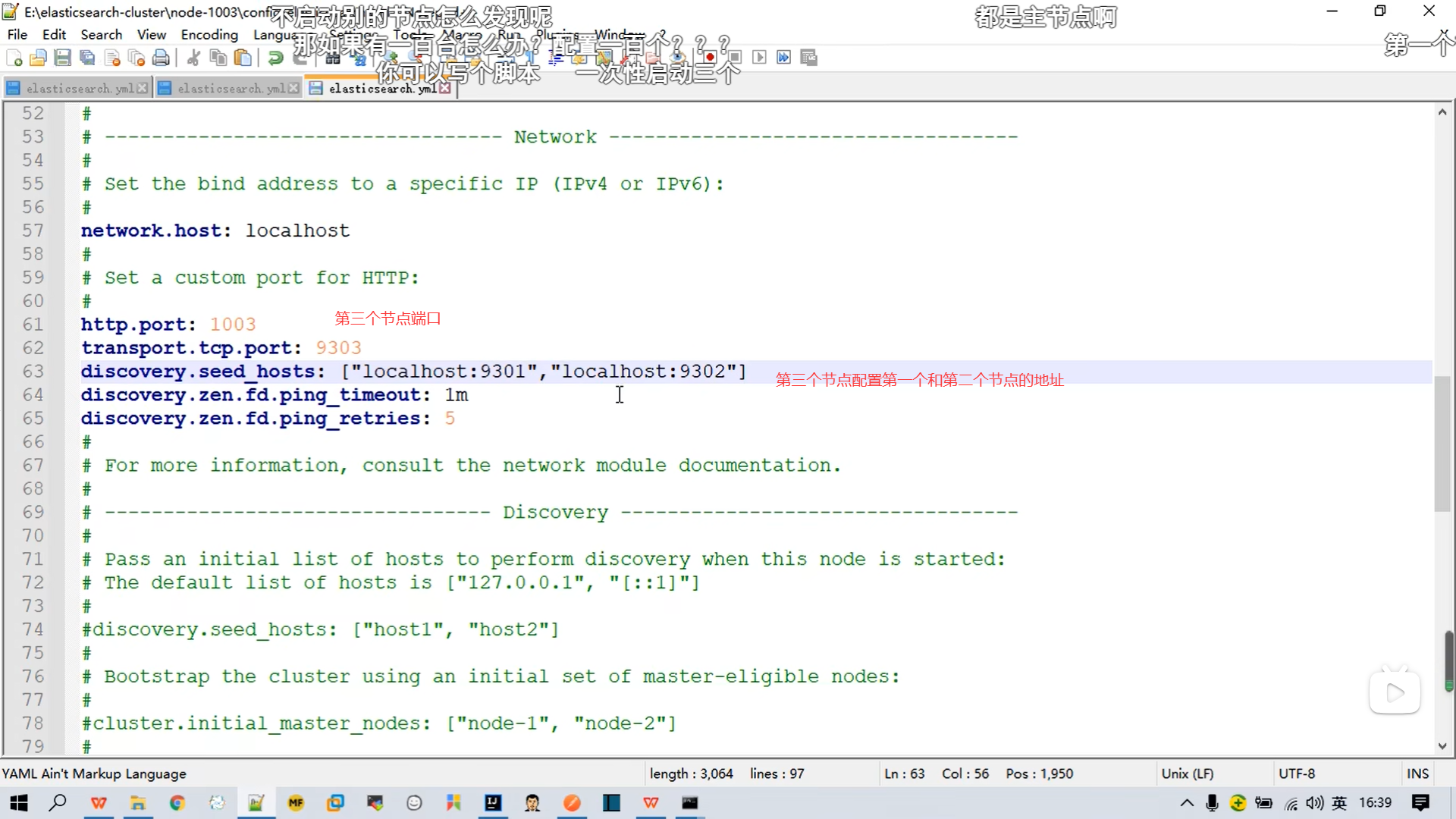The image size is (1456, 819).
Task: Click the Cut scissors toolbar icon
Action: [x=193, y=58]
